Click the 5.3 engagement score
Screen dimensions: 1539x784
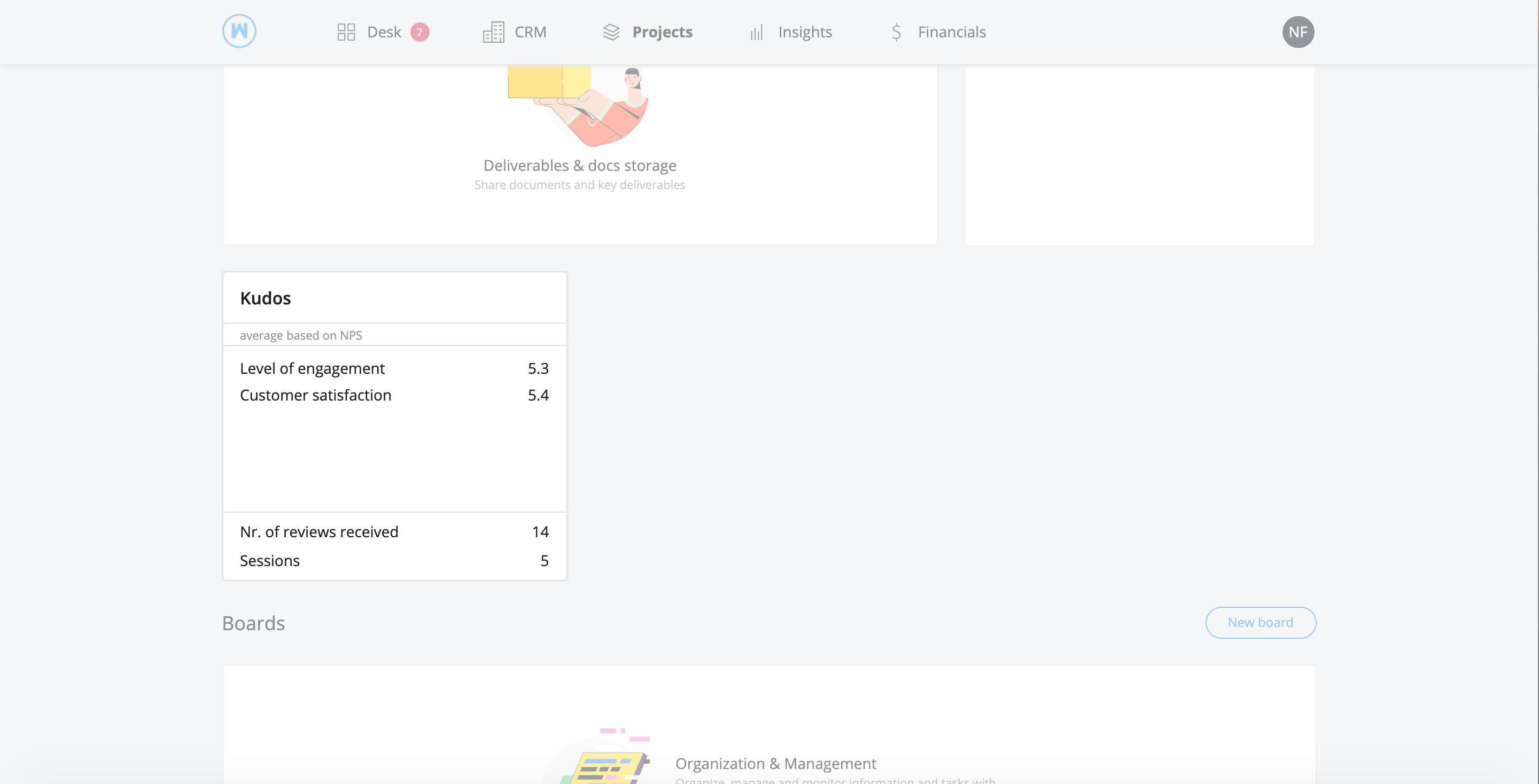tap(538, 369)
